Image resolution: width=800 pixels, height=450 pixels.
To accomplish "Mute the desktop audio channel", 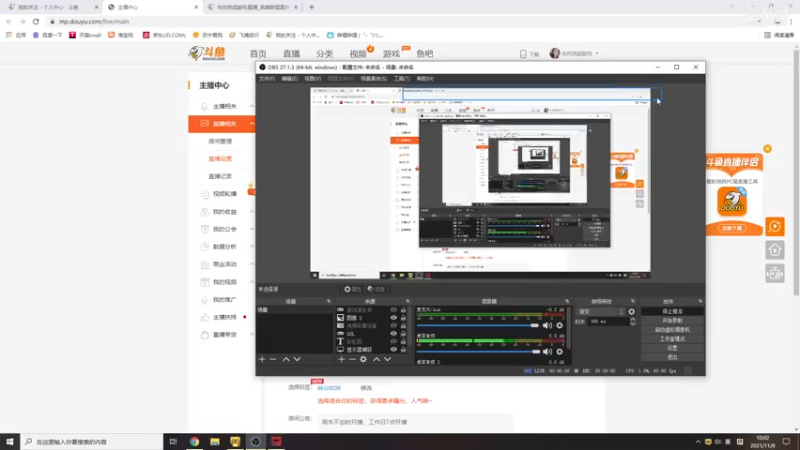I will tap(547, 352).
